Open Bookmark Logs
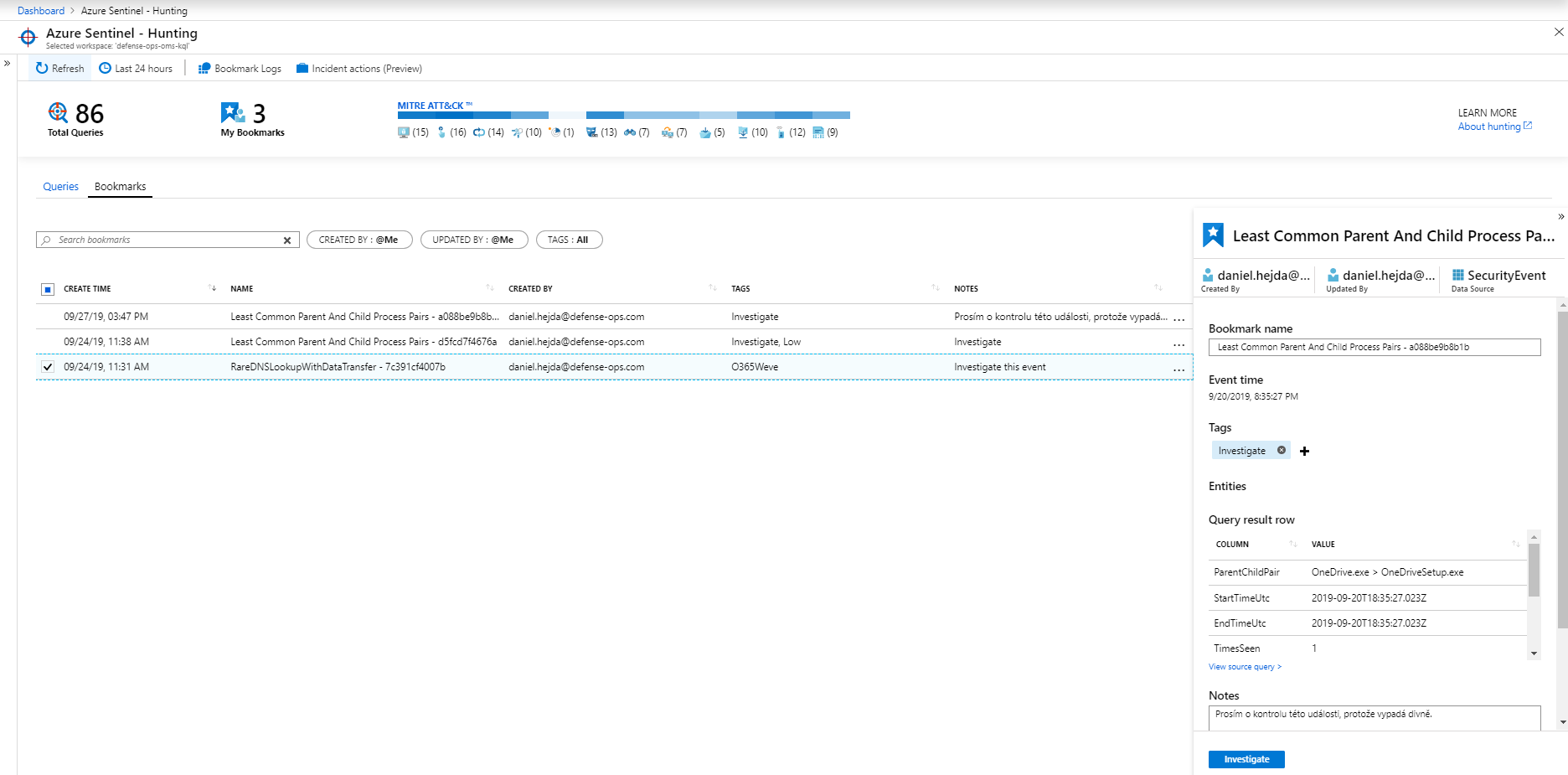The height and width of the screenshot is (775, 1568). 240,69
